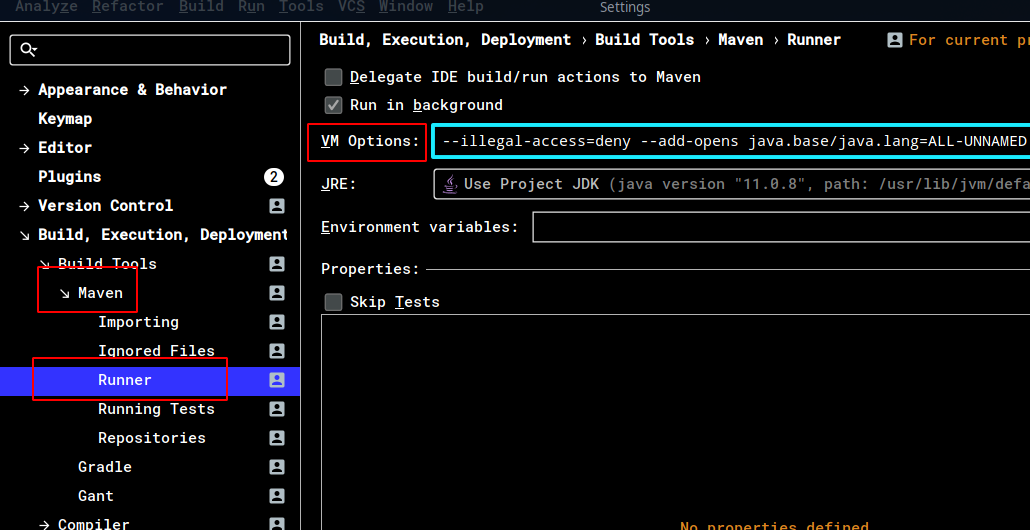The width and height of the screenshot is (1030, 530).
Task: Select Plugins in settings tree
Action: point(70,177)
